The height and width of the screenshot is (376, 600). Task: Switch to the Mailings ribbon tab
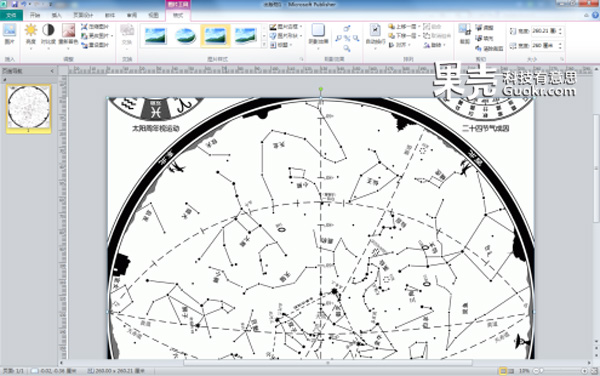click(x=110, y=15)
